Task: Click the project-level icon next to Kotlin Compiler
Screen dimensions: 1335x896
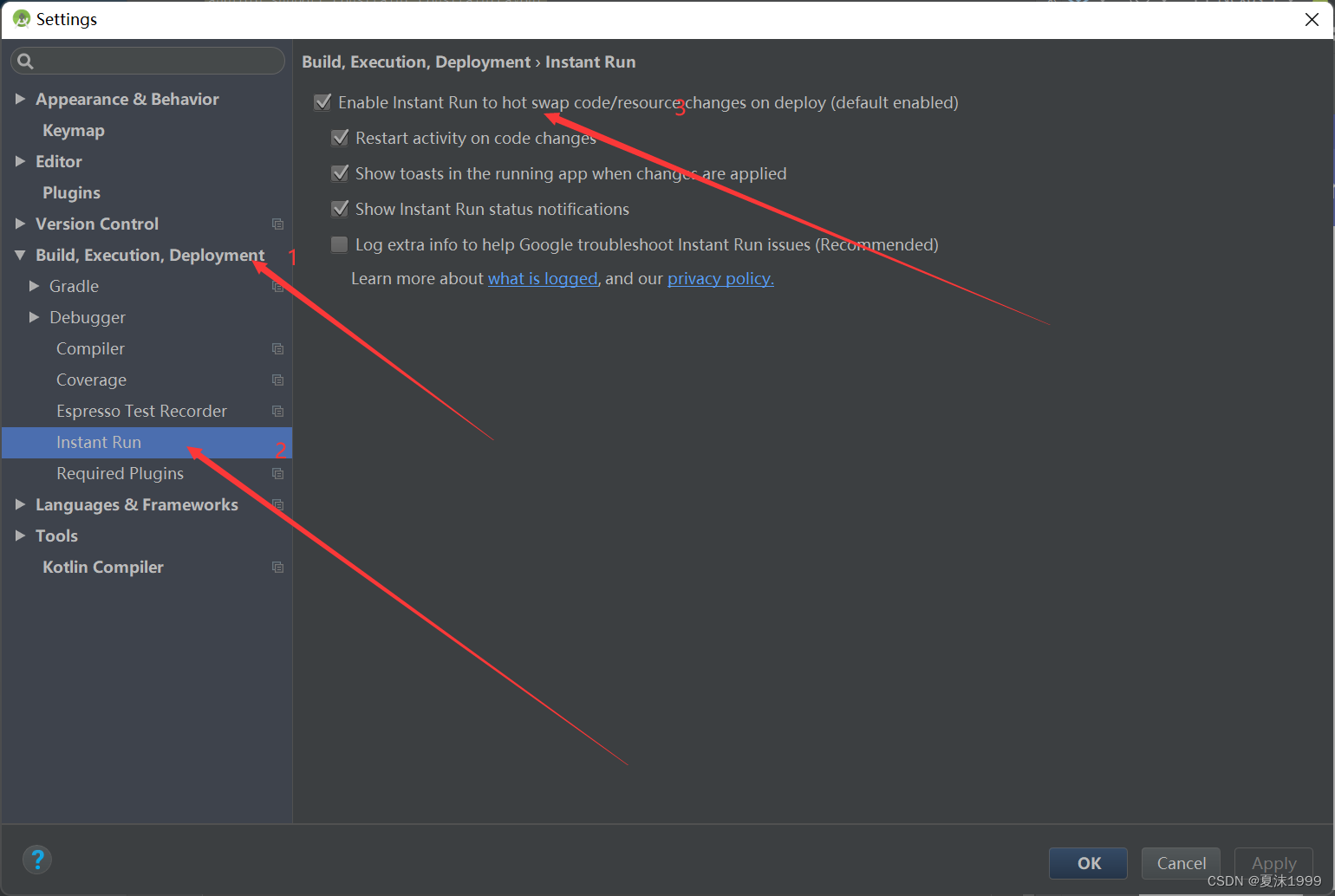Action: point(277,567)
